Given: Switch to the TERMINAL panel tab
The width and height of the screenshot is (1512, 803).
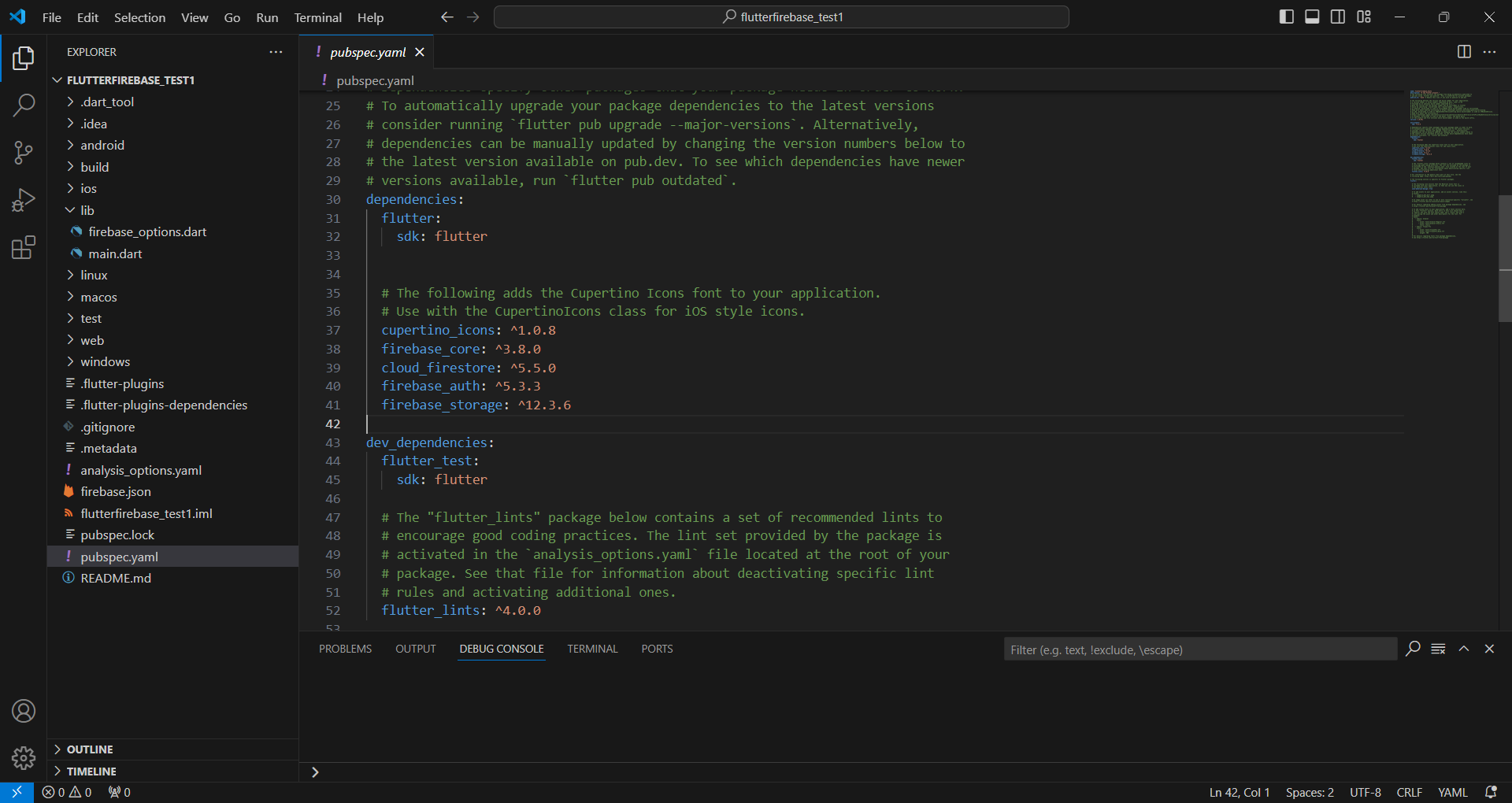Looking at the screenshot, I should (592, 649).
